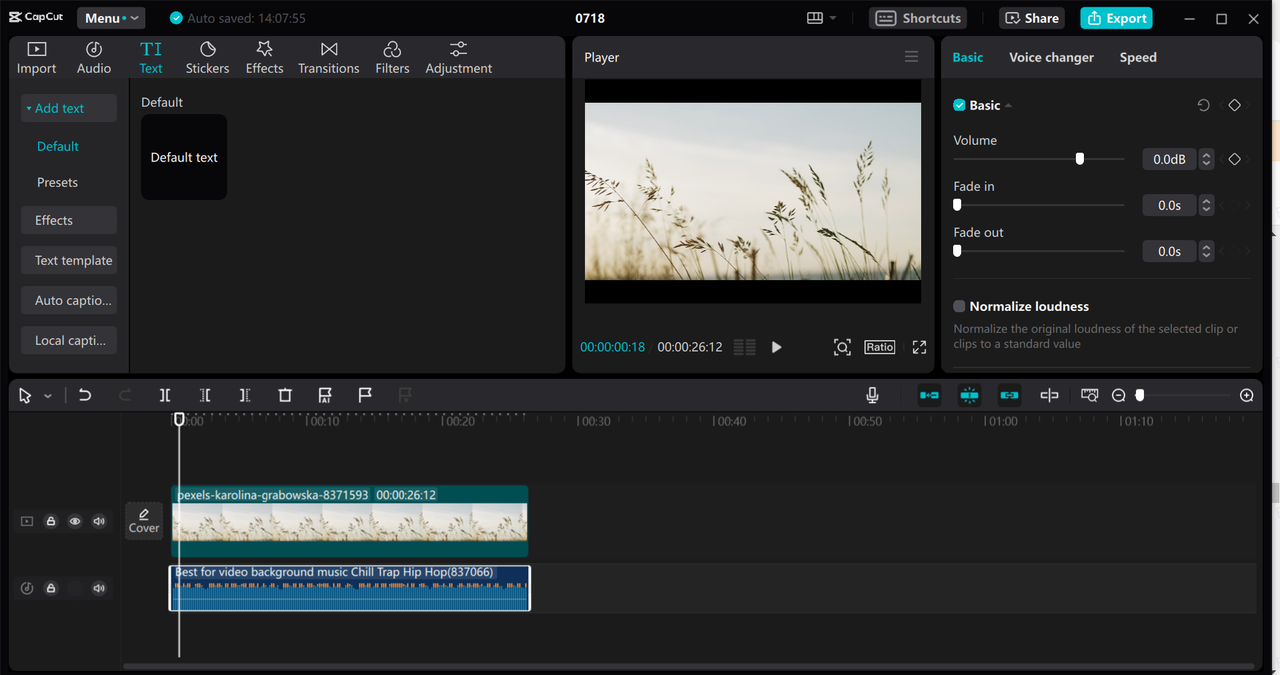The width and height of the screenshot is (1280, 675).
Task: Open the Import media panel
Action: point(36,58)
